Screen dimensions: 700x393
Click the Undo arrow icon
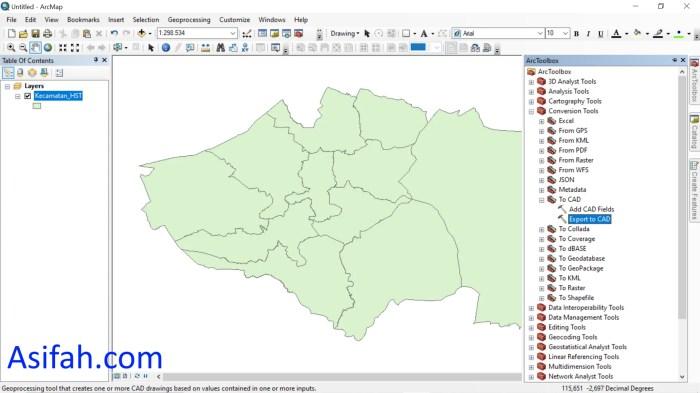(114, 33)
